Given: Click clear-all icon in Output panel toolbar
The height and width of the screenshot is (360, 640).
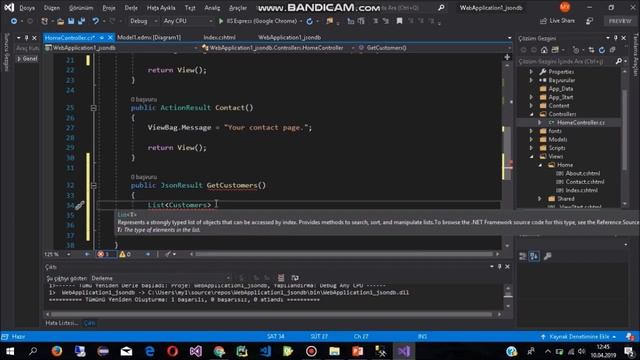Looking at the screenshot, I should click(x=281, y=278).
